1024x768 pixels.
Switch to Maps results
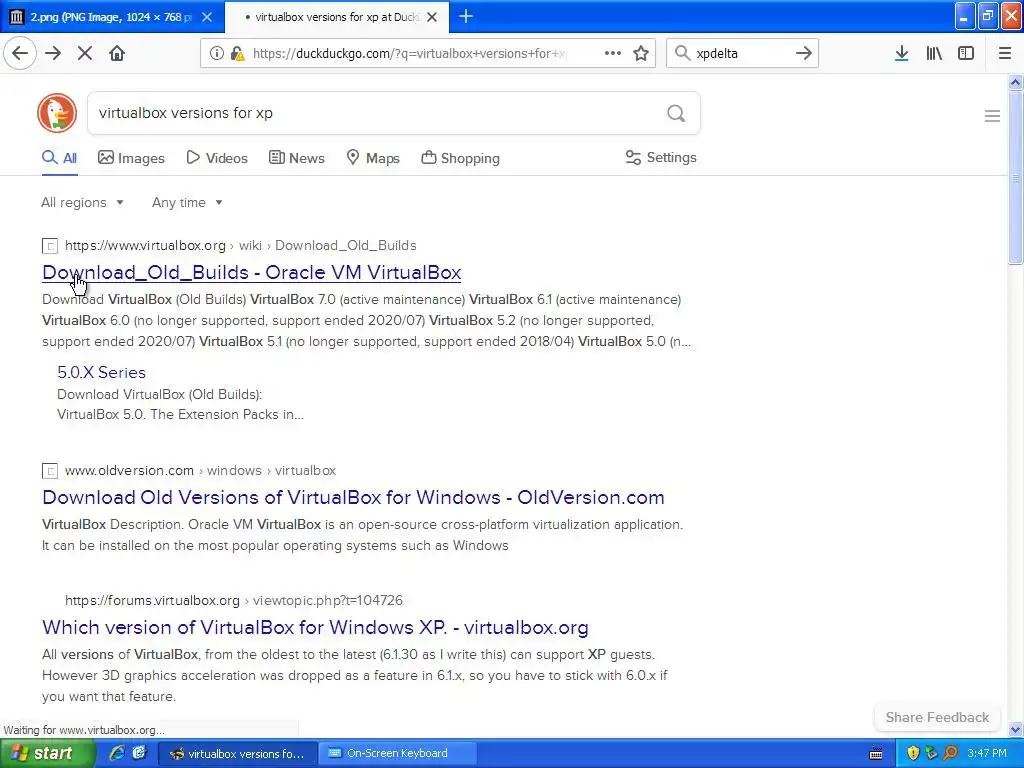tap(373, 158)
